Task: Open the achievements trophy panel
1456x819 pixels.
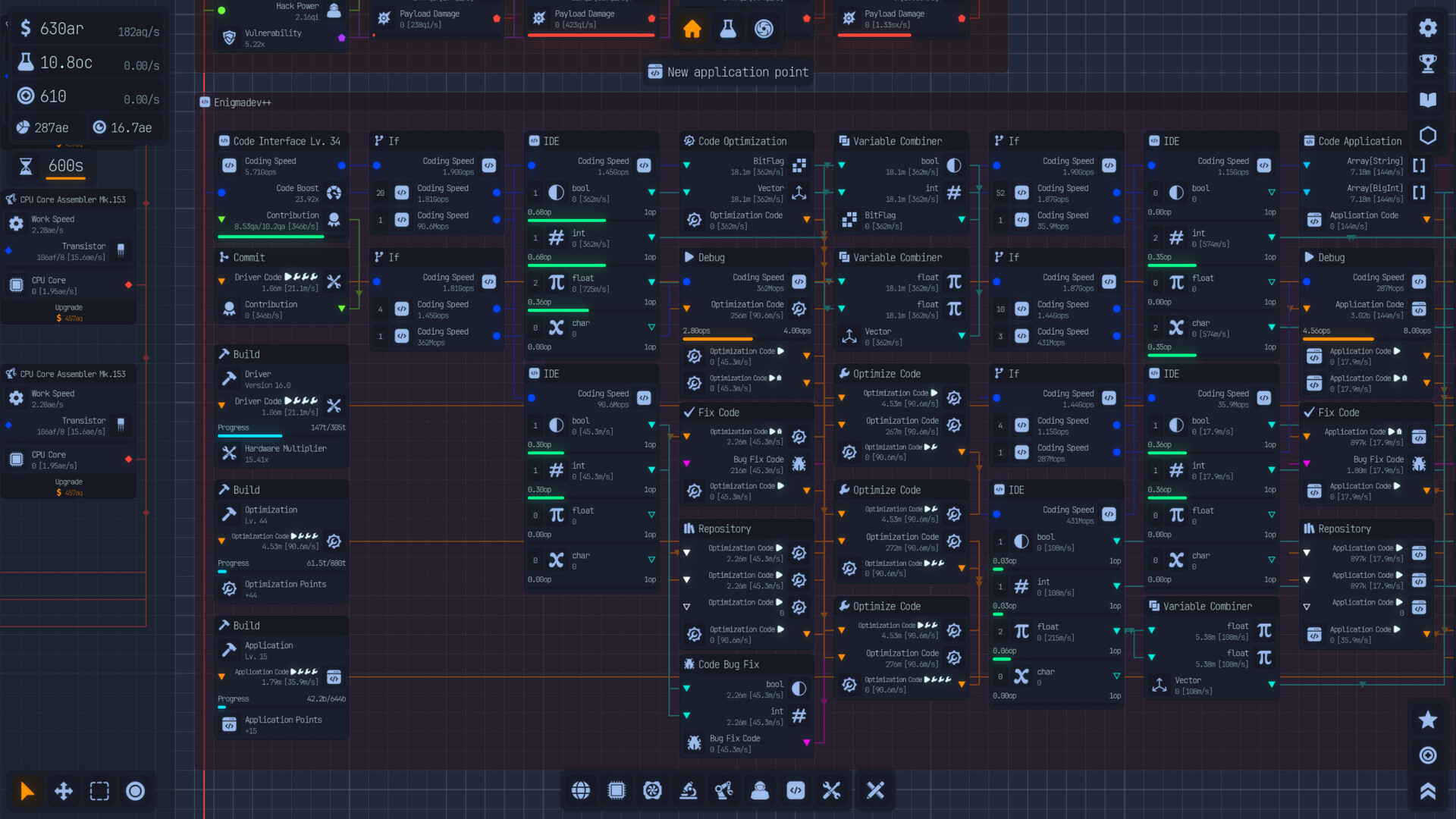Action: point(1428,64)
